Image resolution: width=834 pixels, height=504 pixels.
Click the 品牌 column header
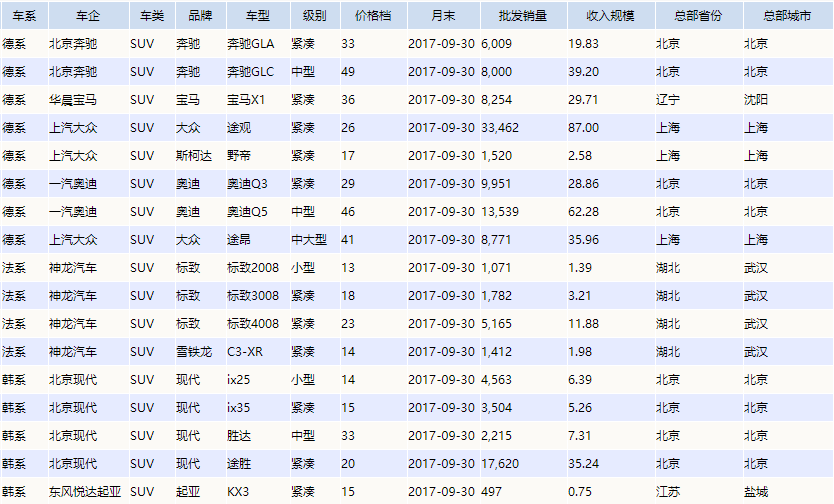(201, 16)
